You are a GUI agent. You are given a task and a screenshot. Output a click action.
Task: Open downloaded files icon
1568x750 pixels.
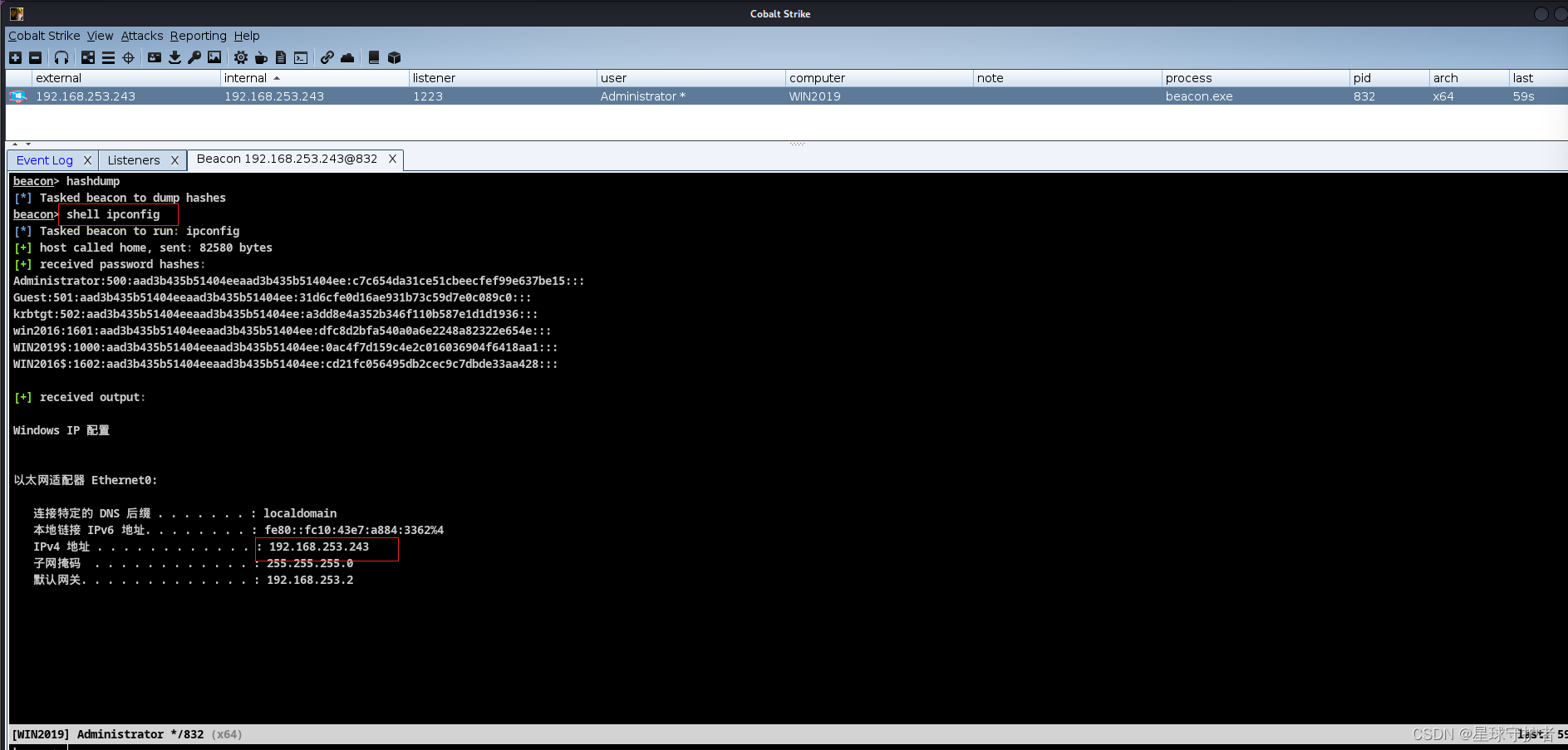click(174, 57)
